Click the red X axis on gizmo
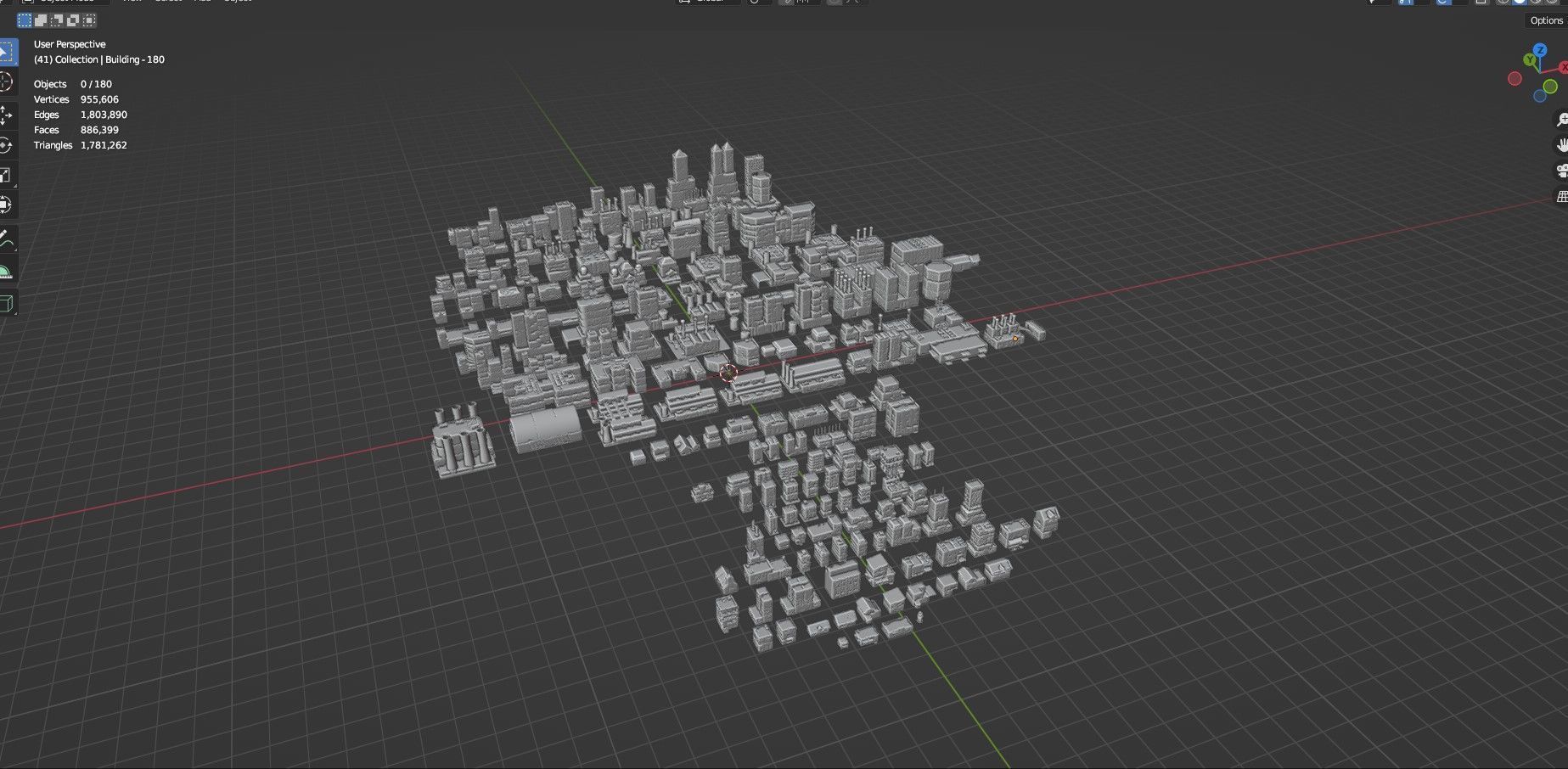The image size is (1568, 769). click(x=1563, y=67)
